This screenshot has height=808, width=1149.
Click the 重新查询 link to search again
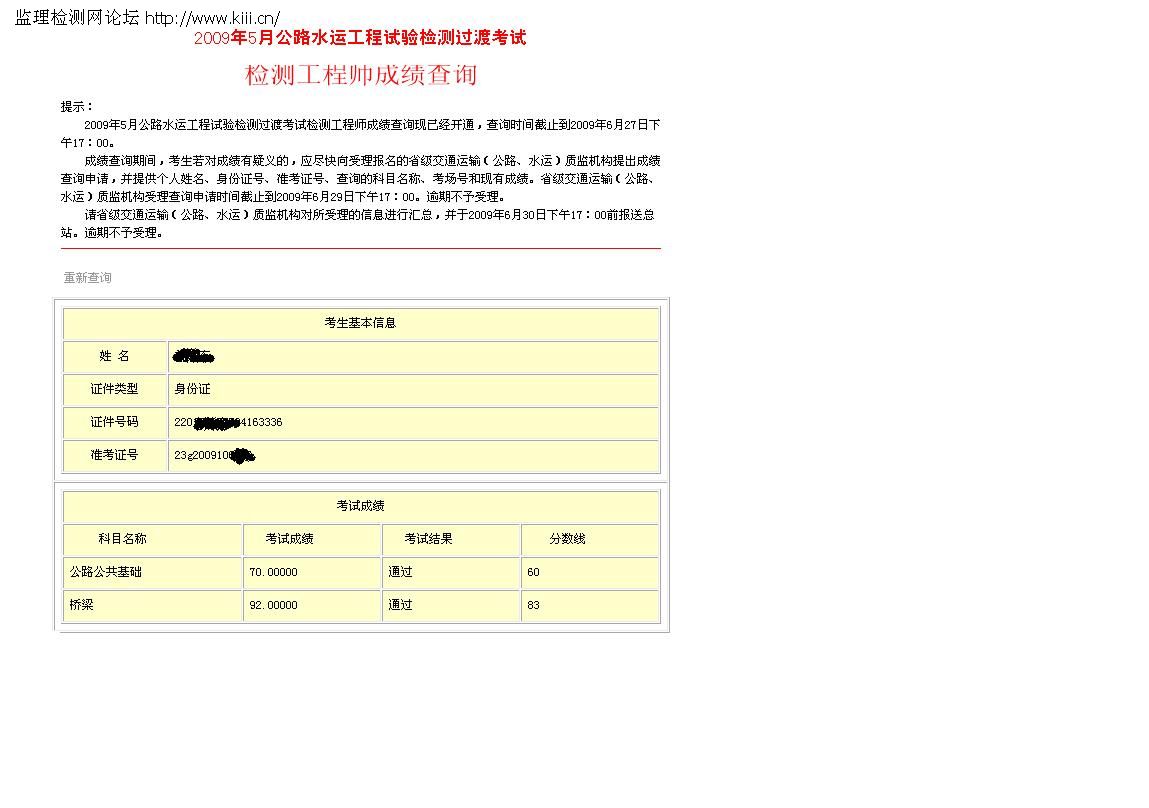[x=86, y=278]
